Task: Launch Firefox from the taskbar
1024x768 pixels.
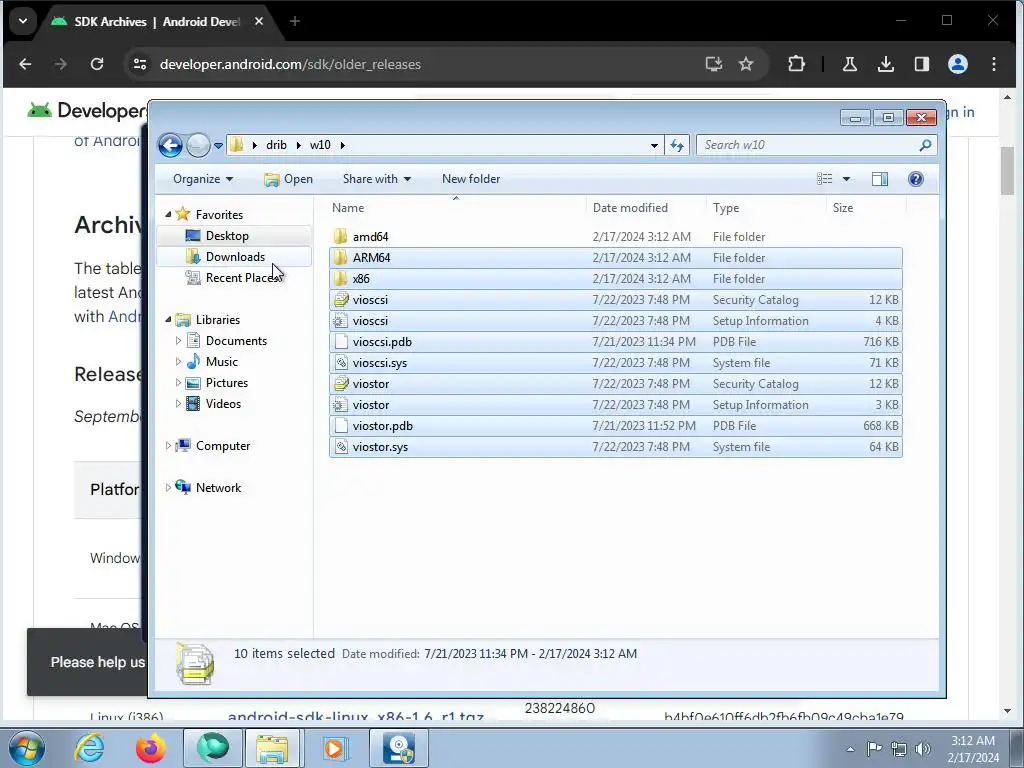Action: pos(151,748)
